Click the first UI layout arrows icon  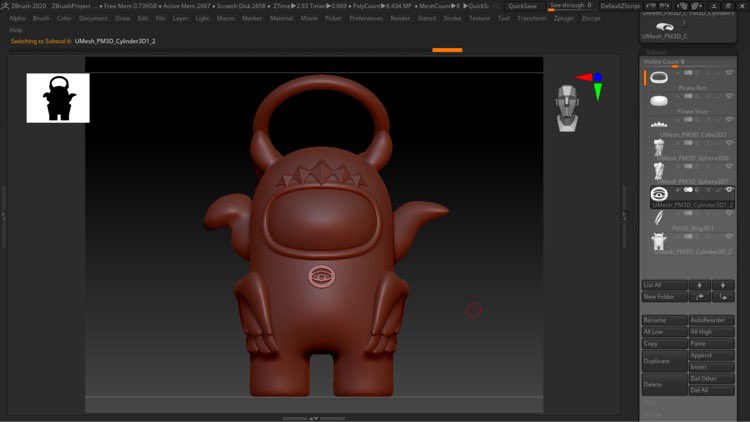(651, 6)
